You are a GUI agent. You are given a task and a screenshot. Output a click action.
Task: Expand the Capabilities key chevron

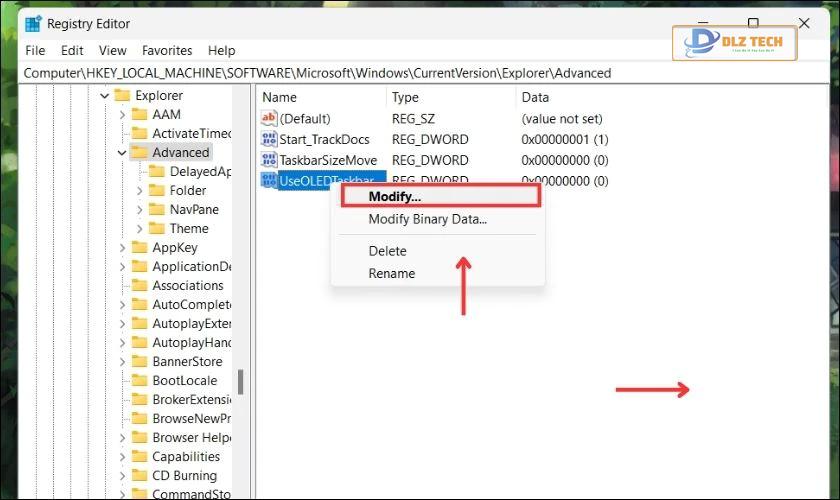[122, 457]
